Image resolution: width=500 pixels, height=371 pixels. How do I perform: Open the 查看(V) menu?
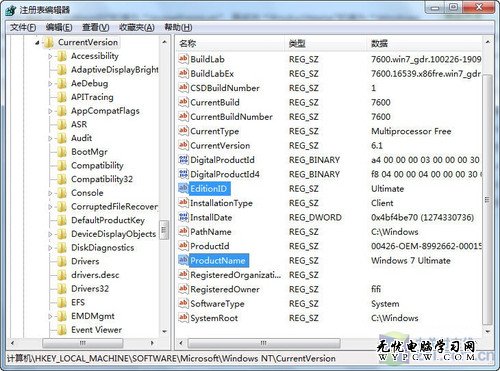95,27
